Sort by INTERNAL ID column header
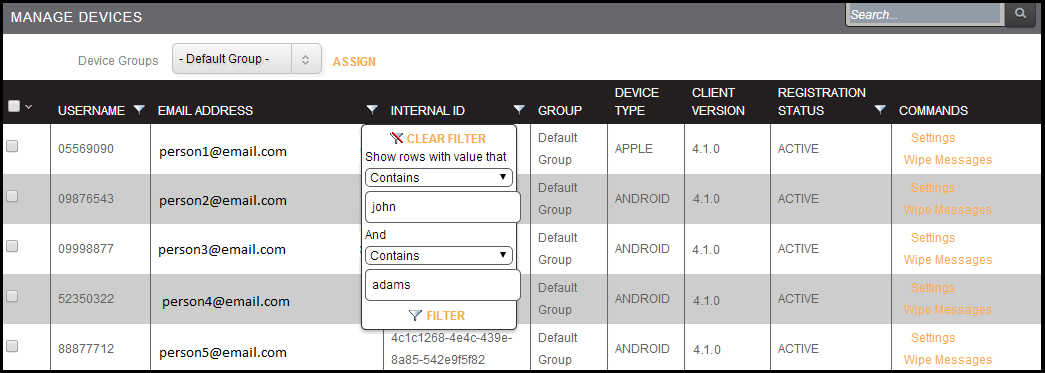The height and width of the screenshot is (373, 1045). coord(428,111)
